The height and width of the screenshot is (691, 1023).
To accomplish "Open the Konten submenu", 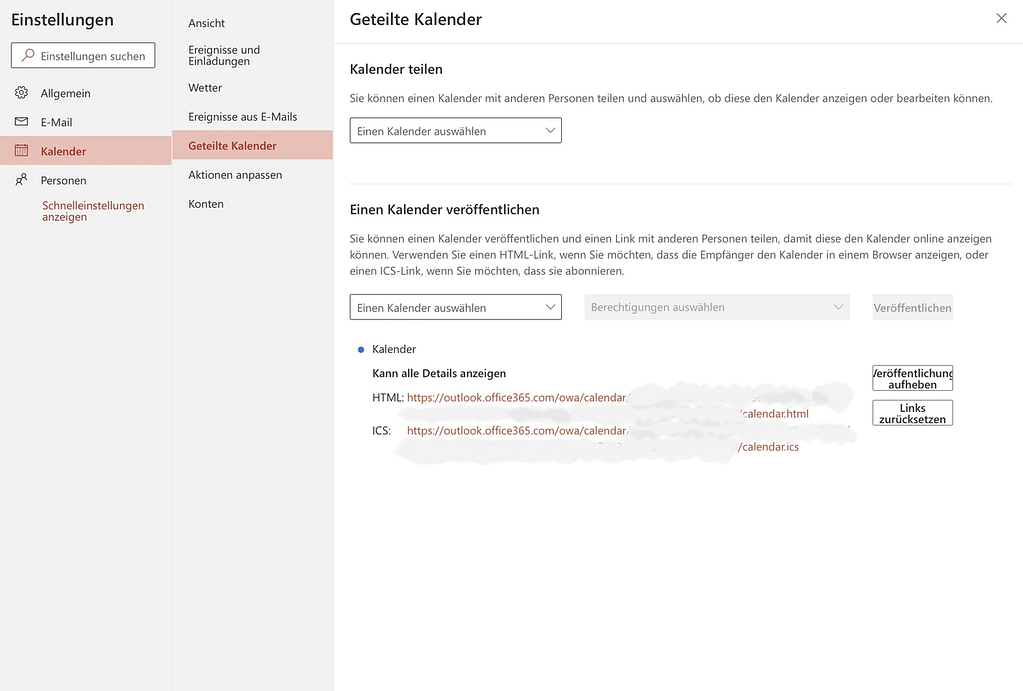I will click(252, 204).
